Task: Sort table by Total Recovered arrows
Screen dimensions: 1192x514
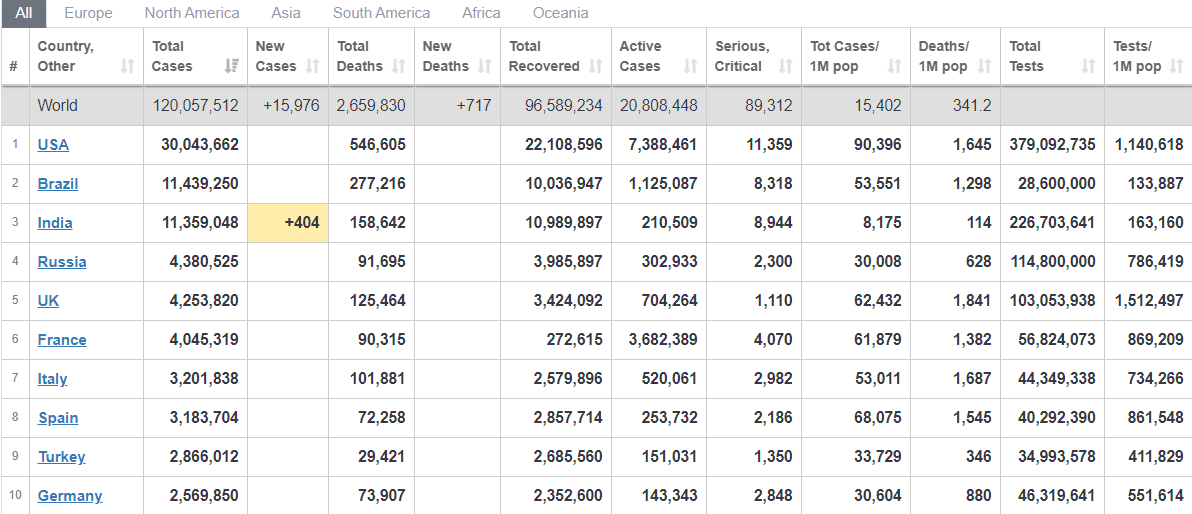Action: tap(596, 67)
